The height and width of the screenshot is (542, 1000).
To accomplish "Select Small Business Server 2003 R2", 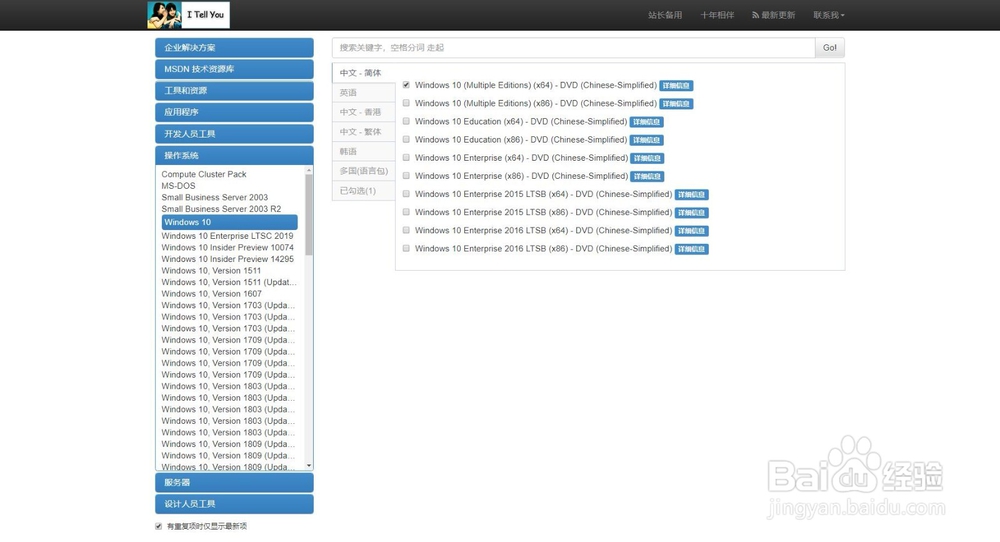I will coord(221,209).
